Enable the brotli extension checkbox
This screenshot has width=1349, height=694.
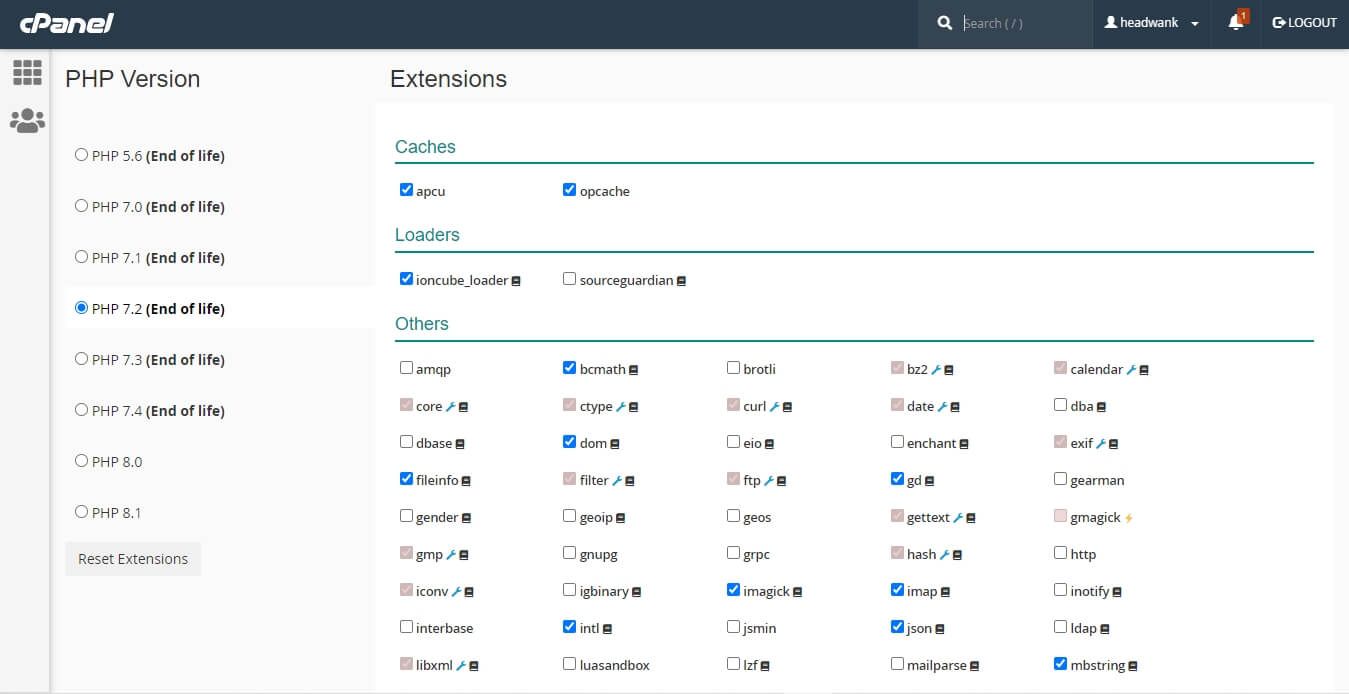click(x=734, y=368)
